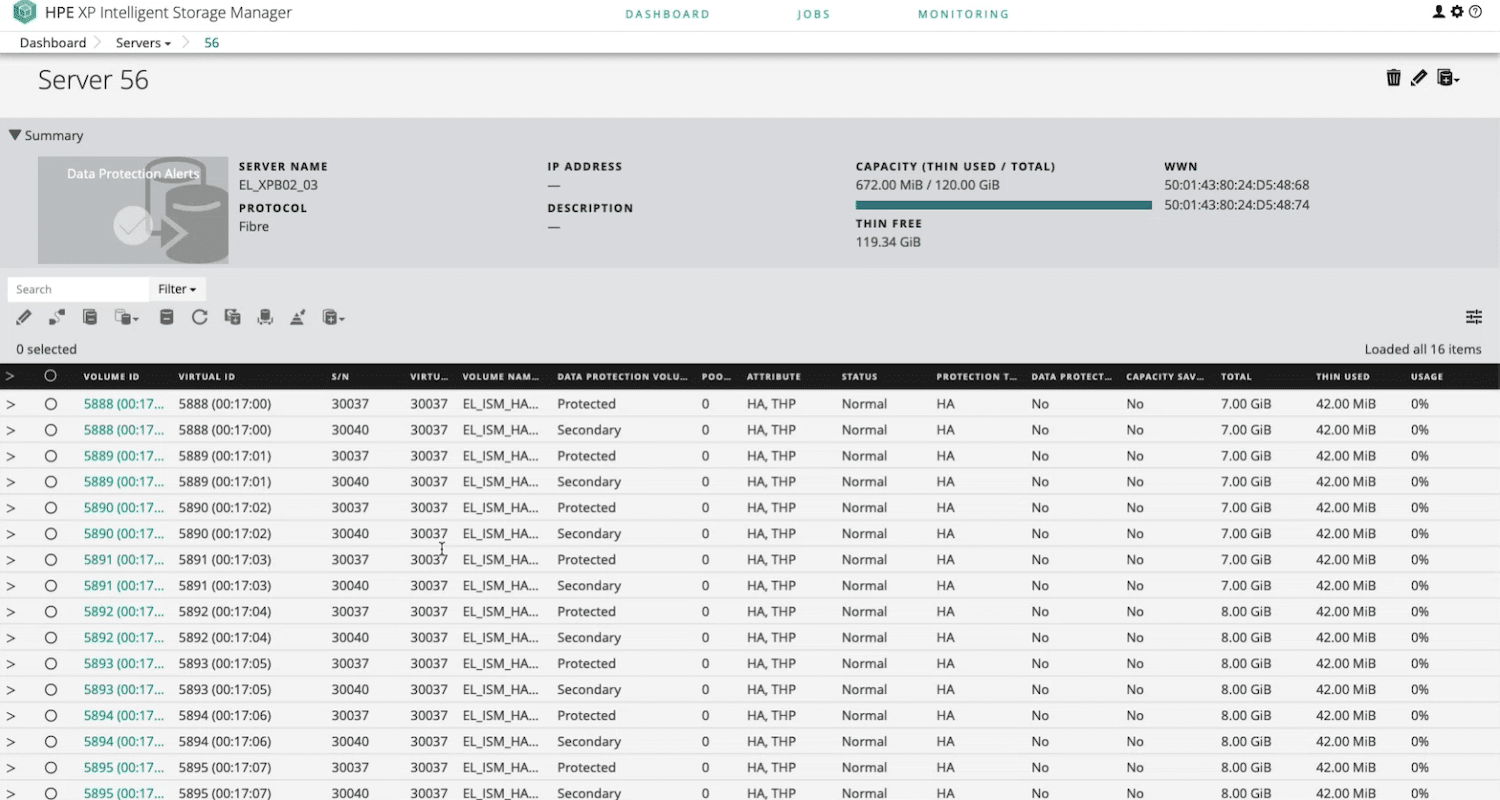Open last toolbar dropdown with plus cylinder
Screen dimensions: 1500x800
pos(334,317)
